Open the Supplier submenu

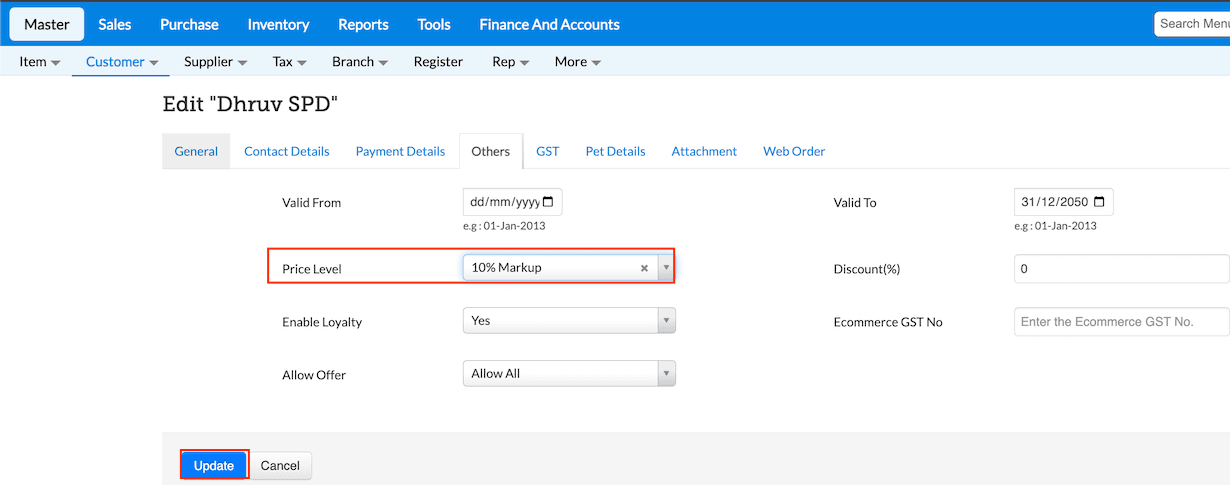click(x=215, y=62)
